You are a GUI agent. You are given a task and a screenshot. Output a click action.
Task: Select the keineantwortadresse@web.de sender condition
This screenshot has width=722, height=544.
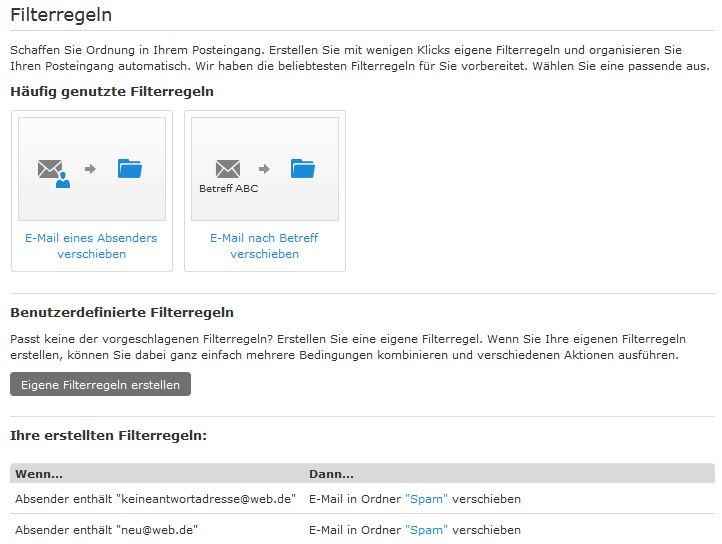click(155, 499)
